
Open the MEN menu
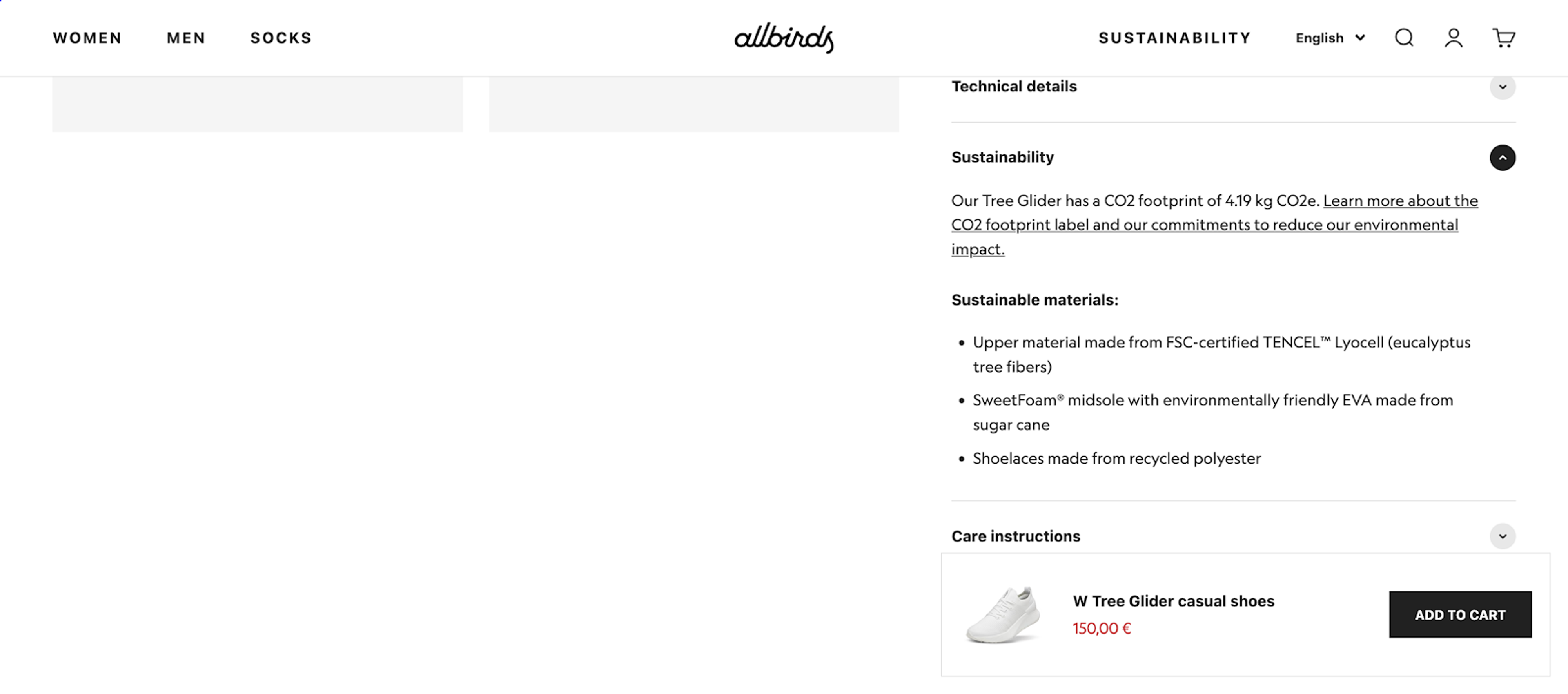tap(186, 38)
